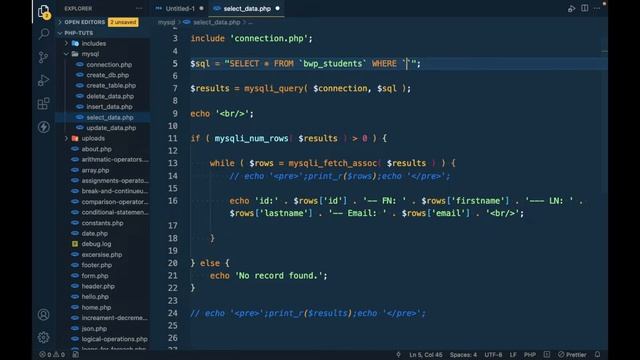The width and height of the screenshot is (640, 360).
Task: Click the run file icon in editor toolbar
Action: click(x=571, y=9)
